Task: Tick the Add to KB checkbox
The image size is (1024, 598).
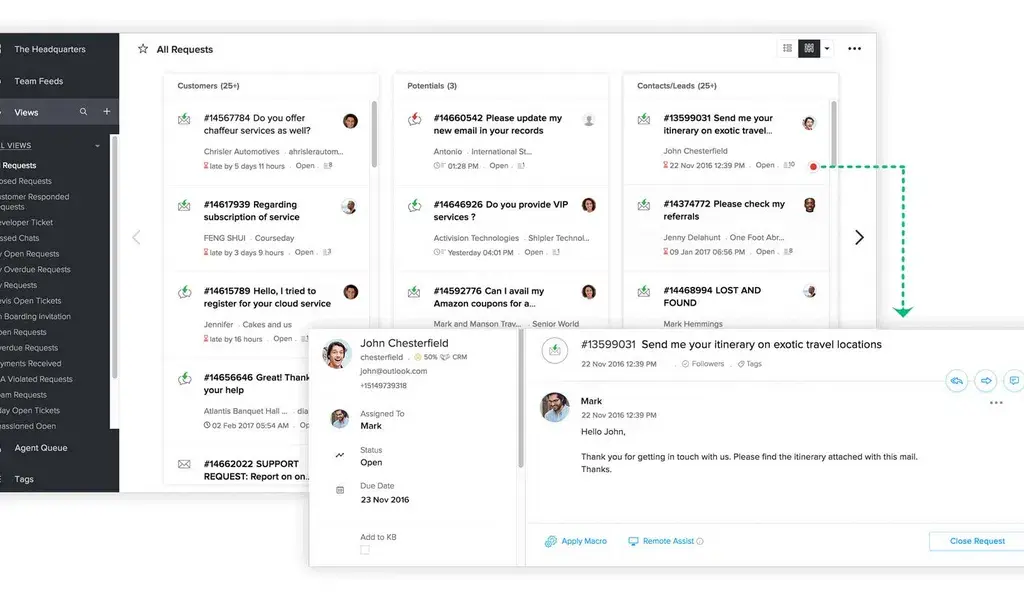Action: point(364,550)
